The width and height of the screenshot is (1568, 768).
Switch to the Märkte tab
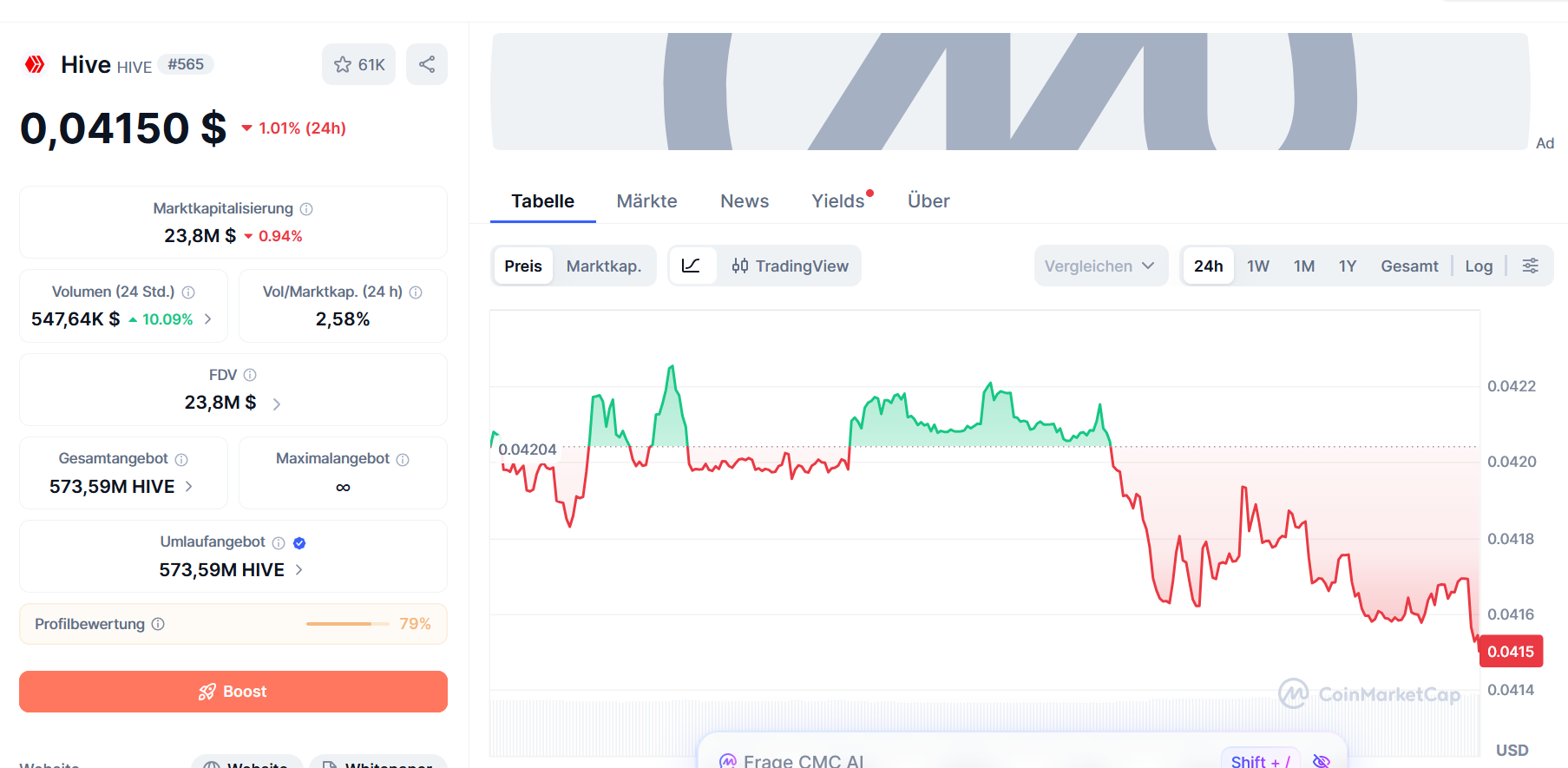pos(646,201)
